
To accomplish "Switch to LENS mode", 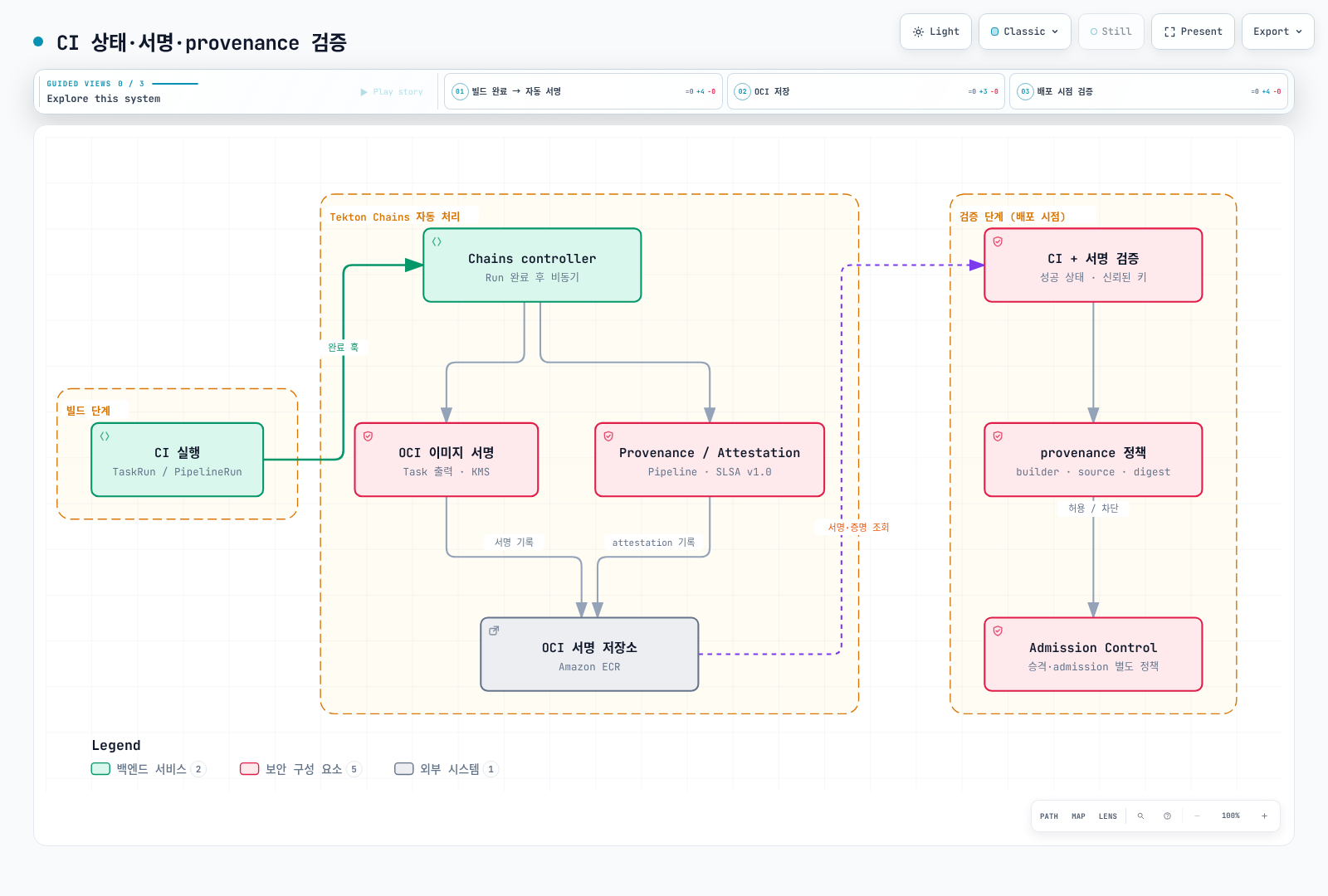I will pos(1108,816).
